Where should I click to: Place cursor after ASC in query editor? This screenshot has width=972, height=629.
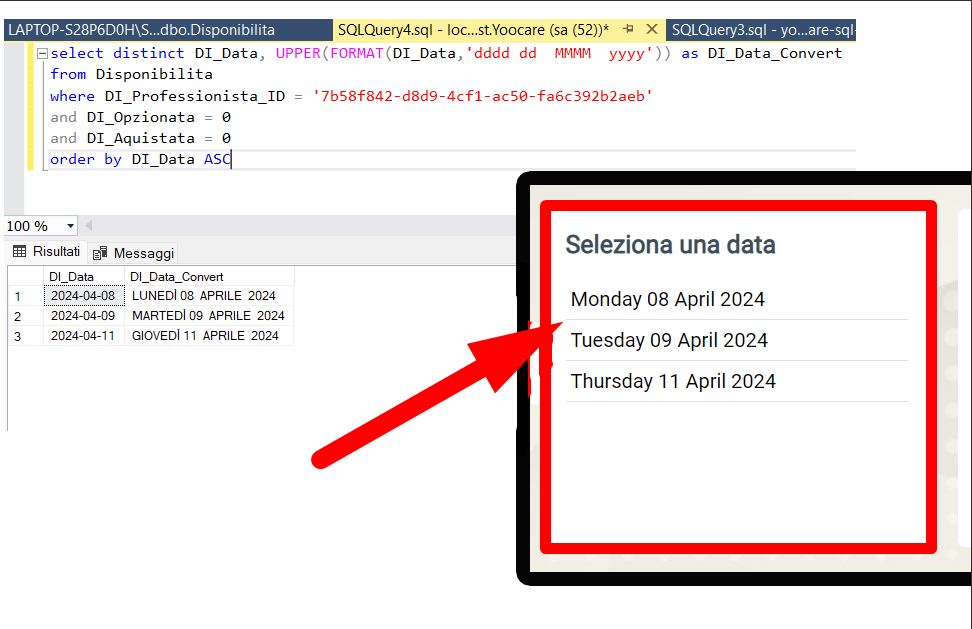pos(232,159)
